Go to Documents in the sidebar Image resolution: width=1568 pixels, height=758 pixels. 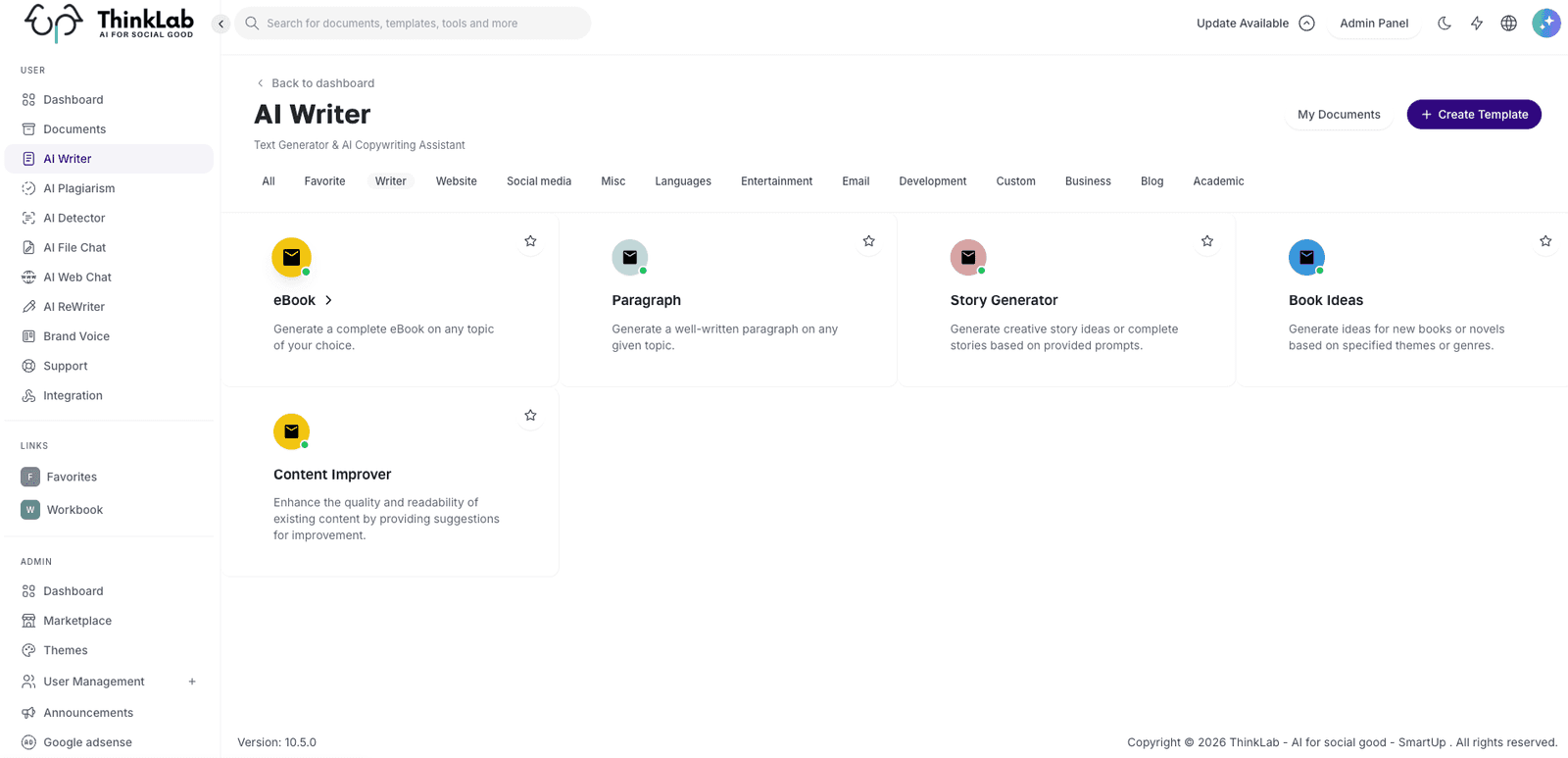109,128
